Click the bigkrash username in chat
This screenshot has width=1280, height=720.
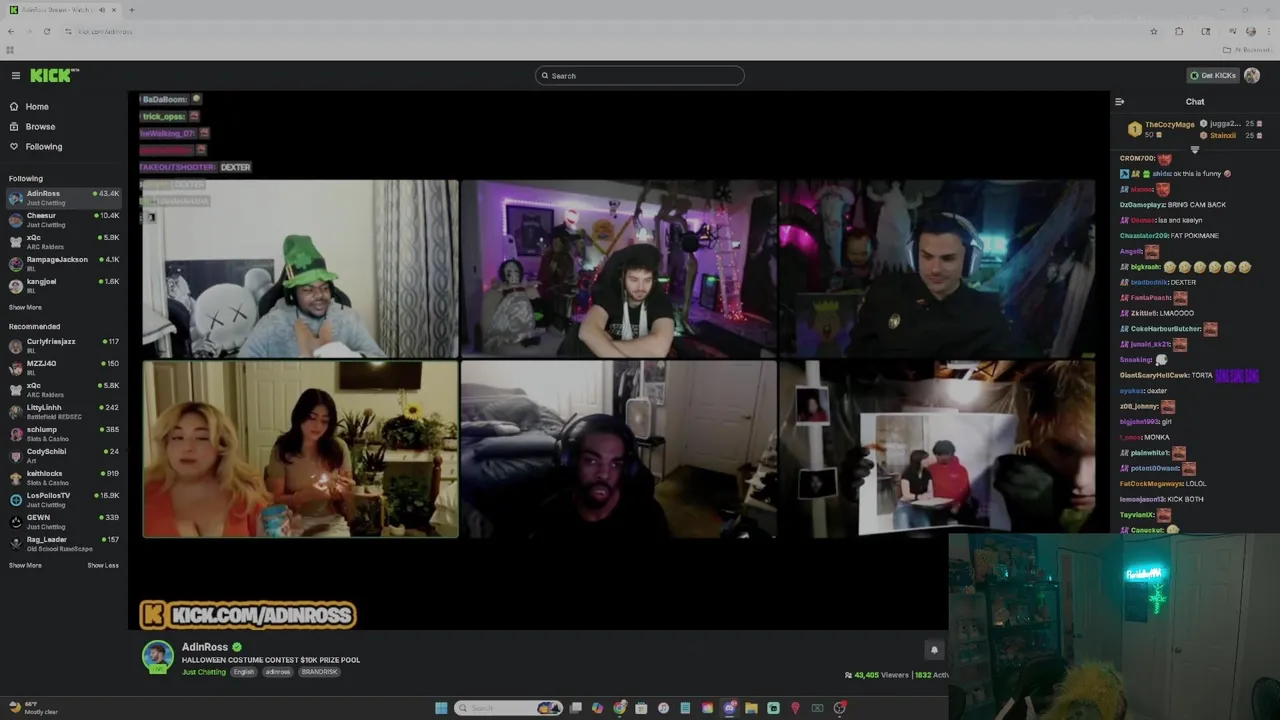1146,267
